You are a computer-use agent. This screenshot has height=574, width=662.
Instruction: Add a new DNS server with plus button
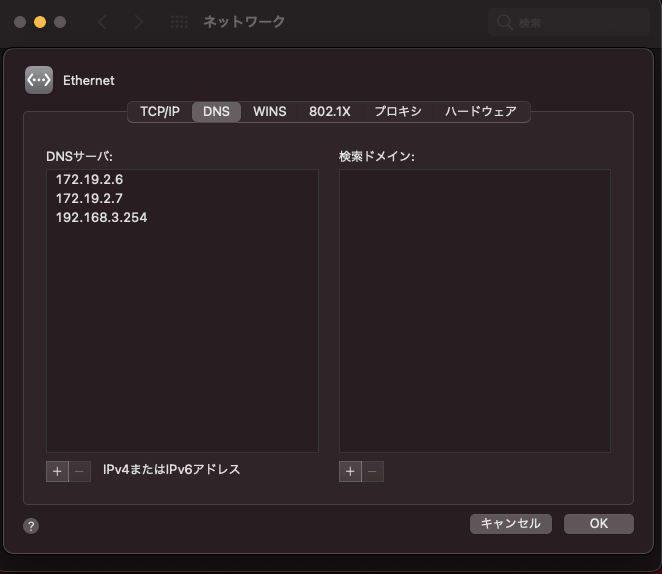coord(57,470)
